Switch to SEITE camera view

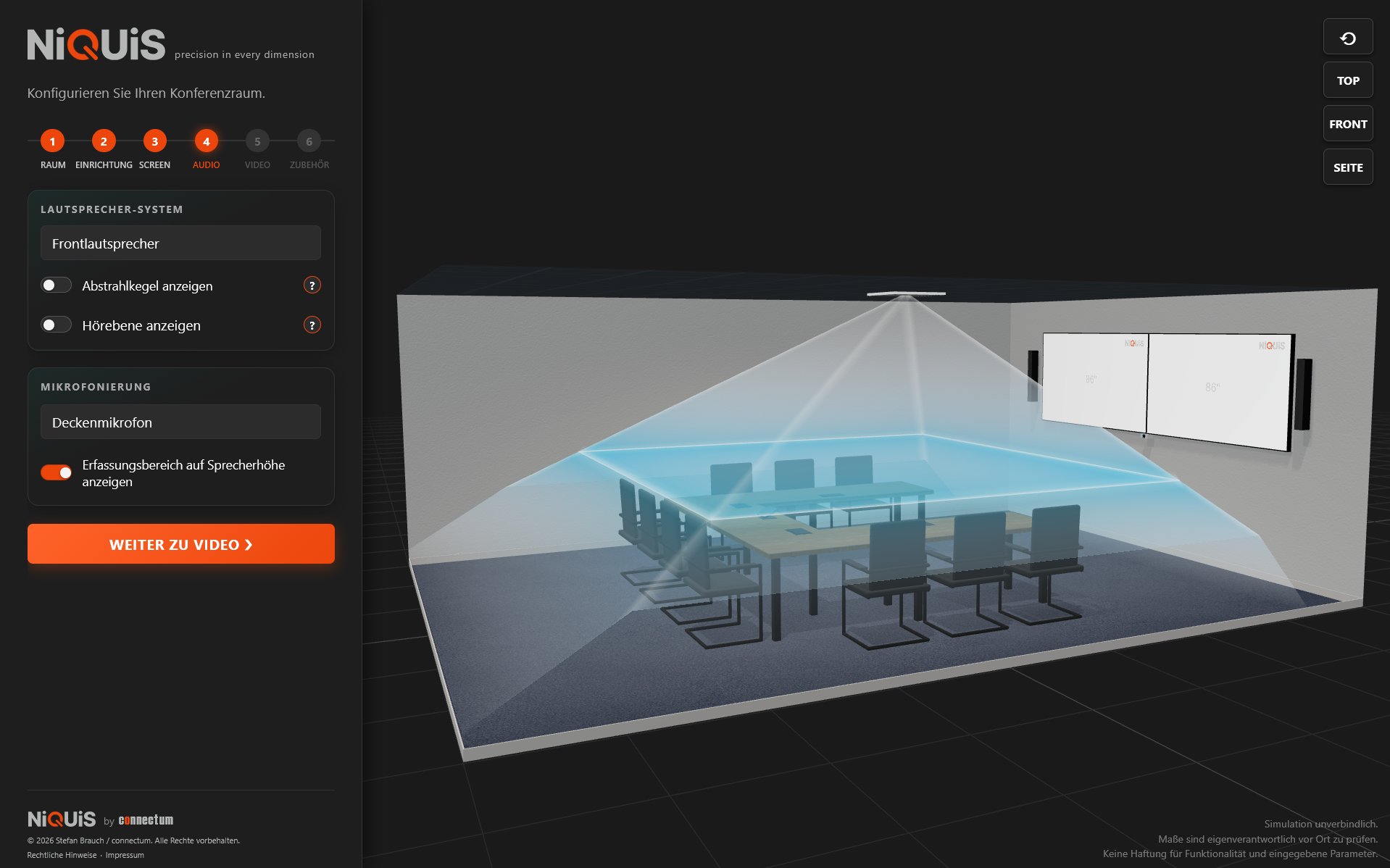click(1347, 167)
